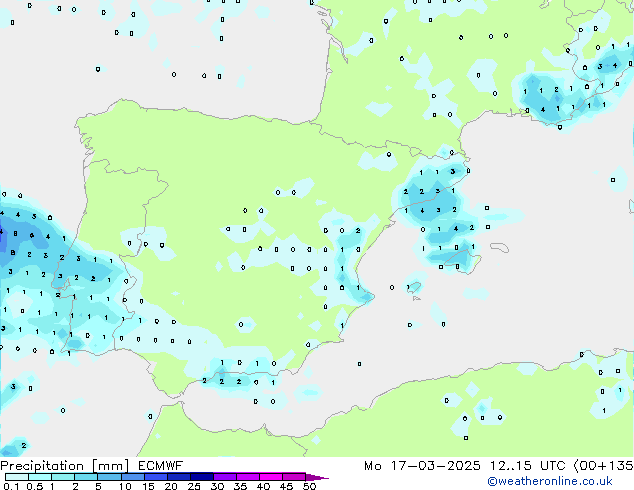Click the '12..15 UTC' time range text
This screenshot has width=634, height=490.
tap(528, 466)
